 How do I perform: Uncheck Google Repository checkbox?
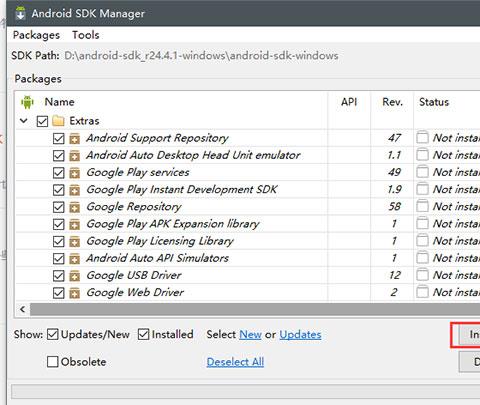tap(59, 207)
